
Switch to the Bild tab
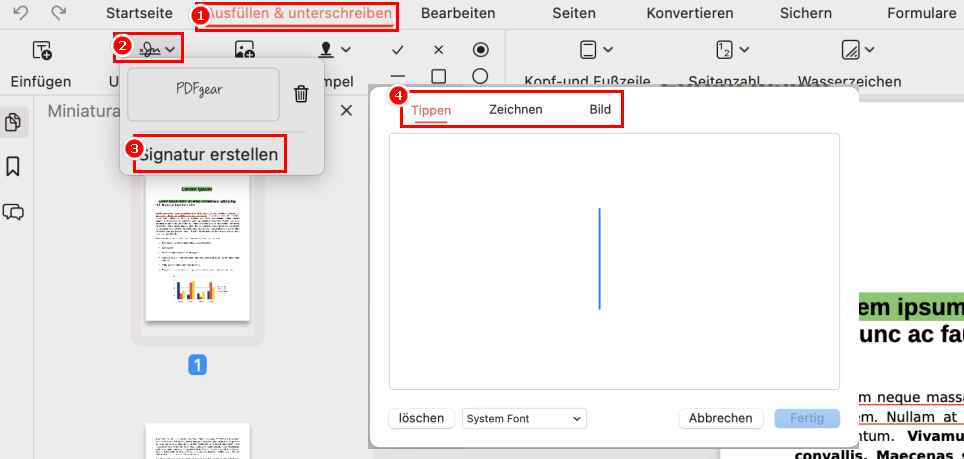600,109
